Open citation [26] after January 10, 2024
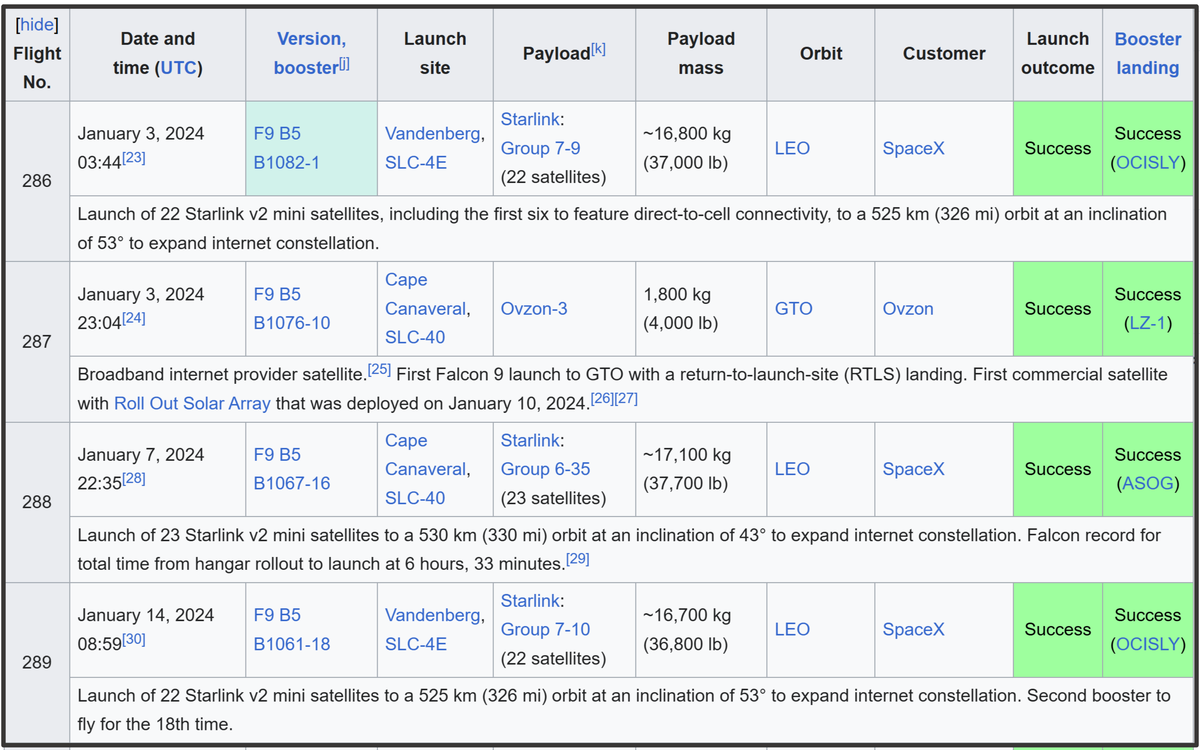The height and width of the screenshot is (750, 1200). [602, 398]
